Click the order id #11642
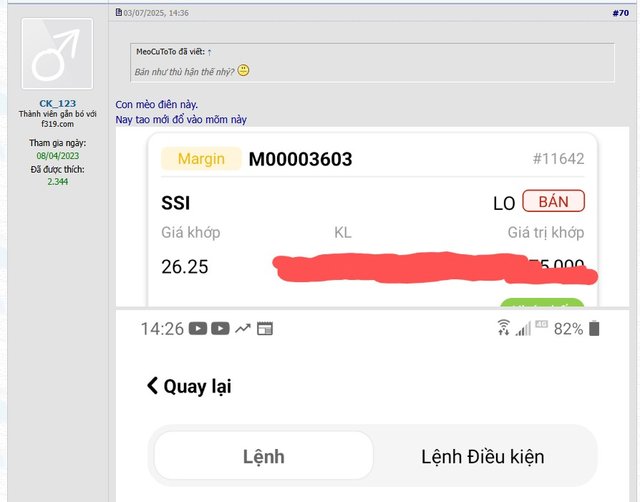This screenshot has width=640, height=502. [558, 159]
